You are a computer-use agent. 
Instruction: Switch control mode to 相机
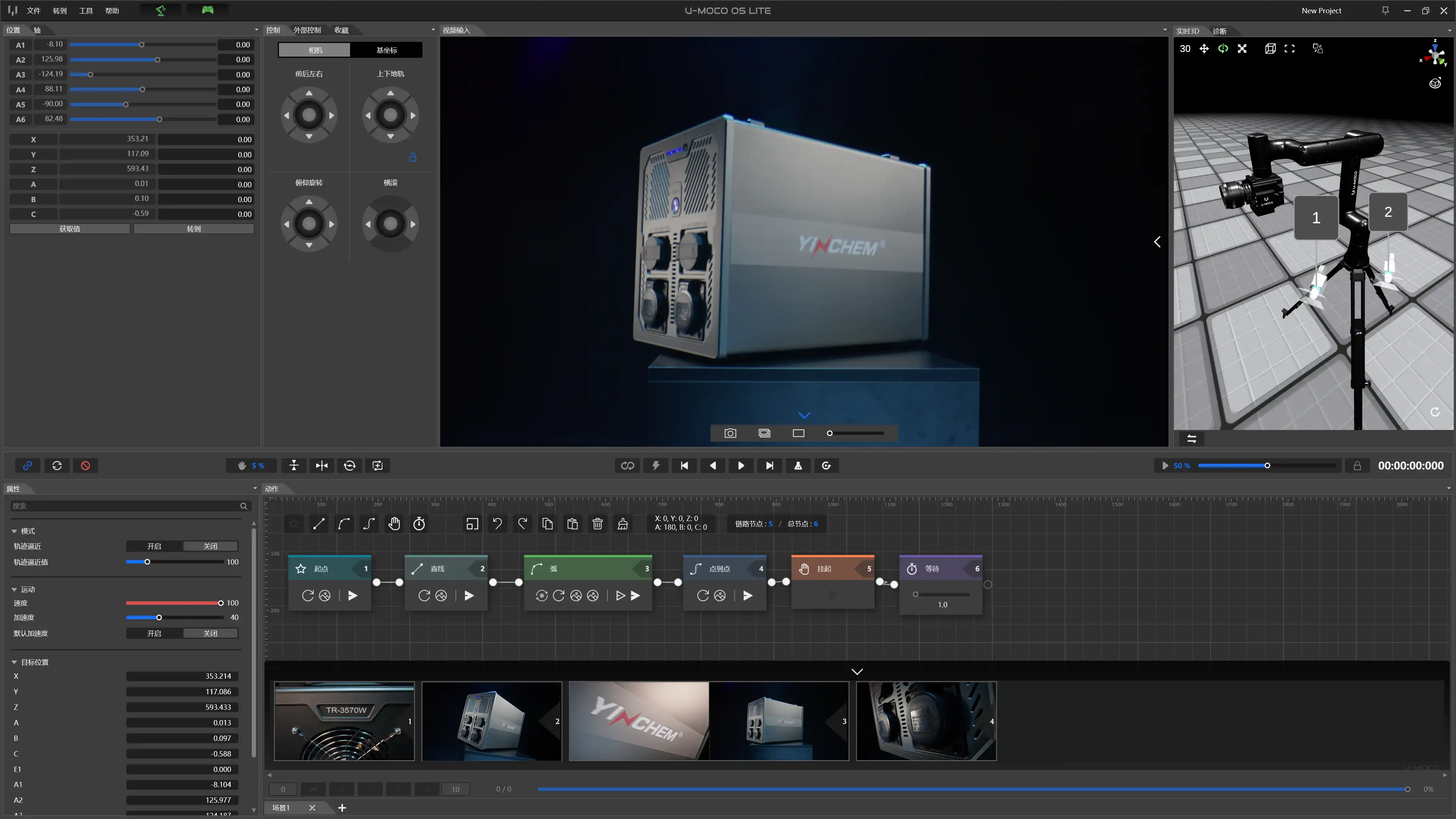click(x=315, y=50)
